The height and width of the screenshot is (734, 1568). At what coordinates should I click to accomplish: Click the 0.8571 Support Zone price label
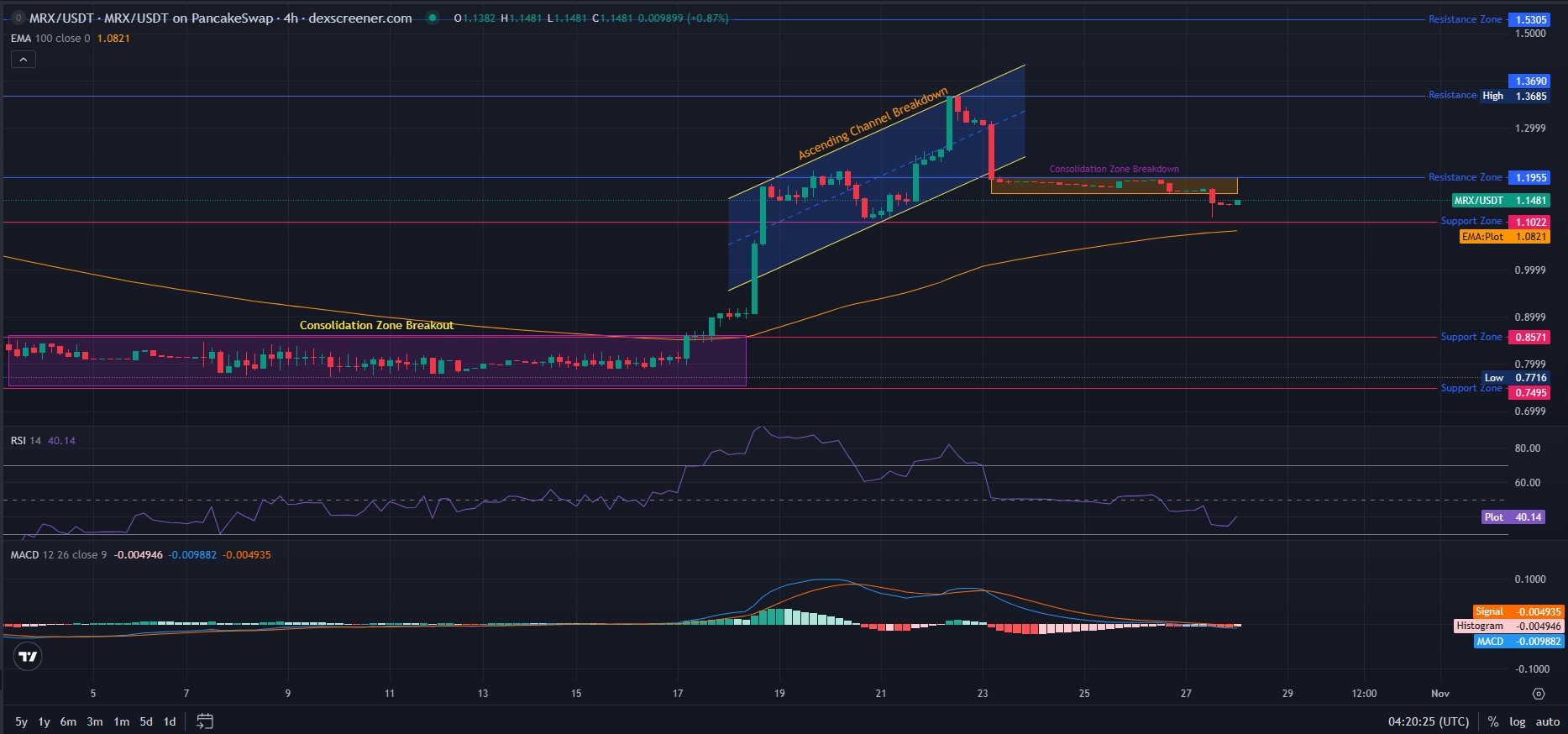[1529, 337]
